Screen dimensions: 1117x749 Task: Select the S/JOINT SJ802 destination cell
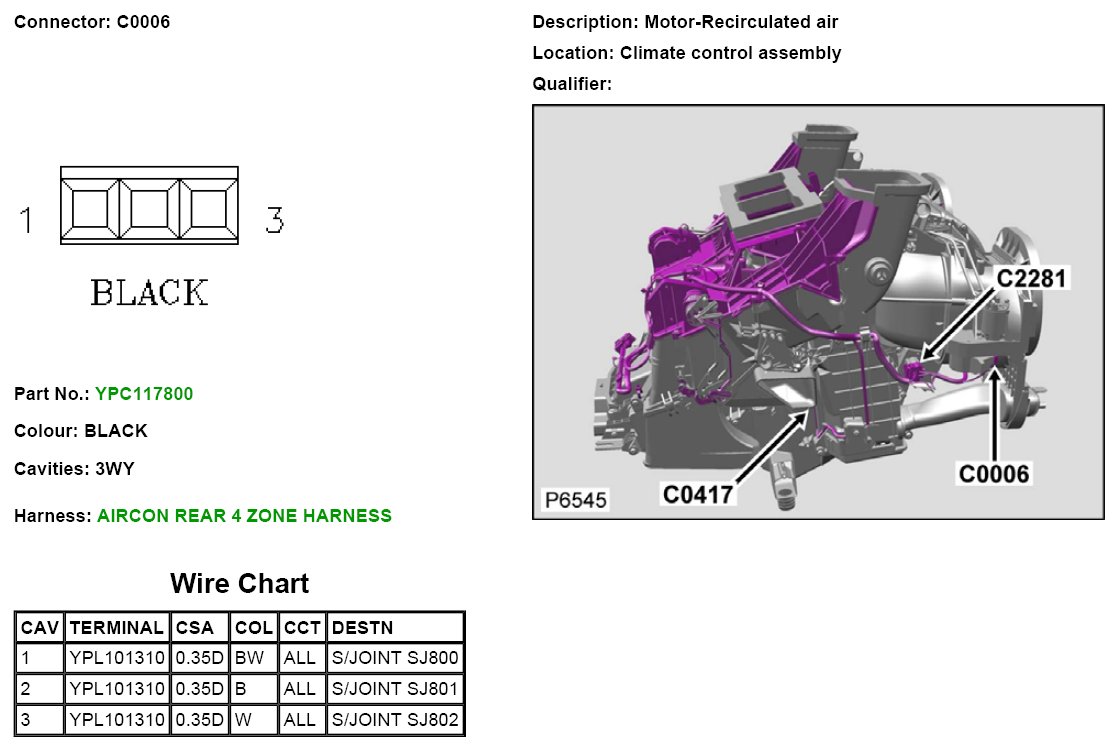pyautogui.click(x=395, y=720)
